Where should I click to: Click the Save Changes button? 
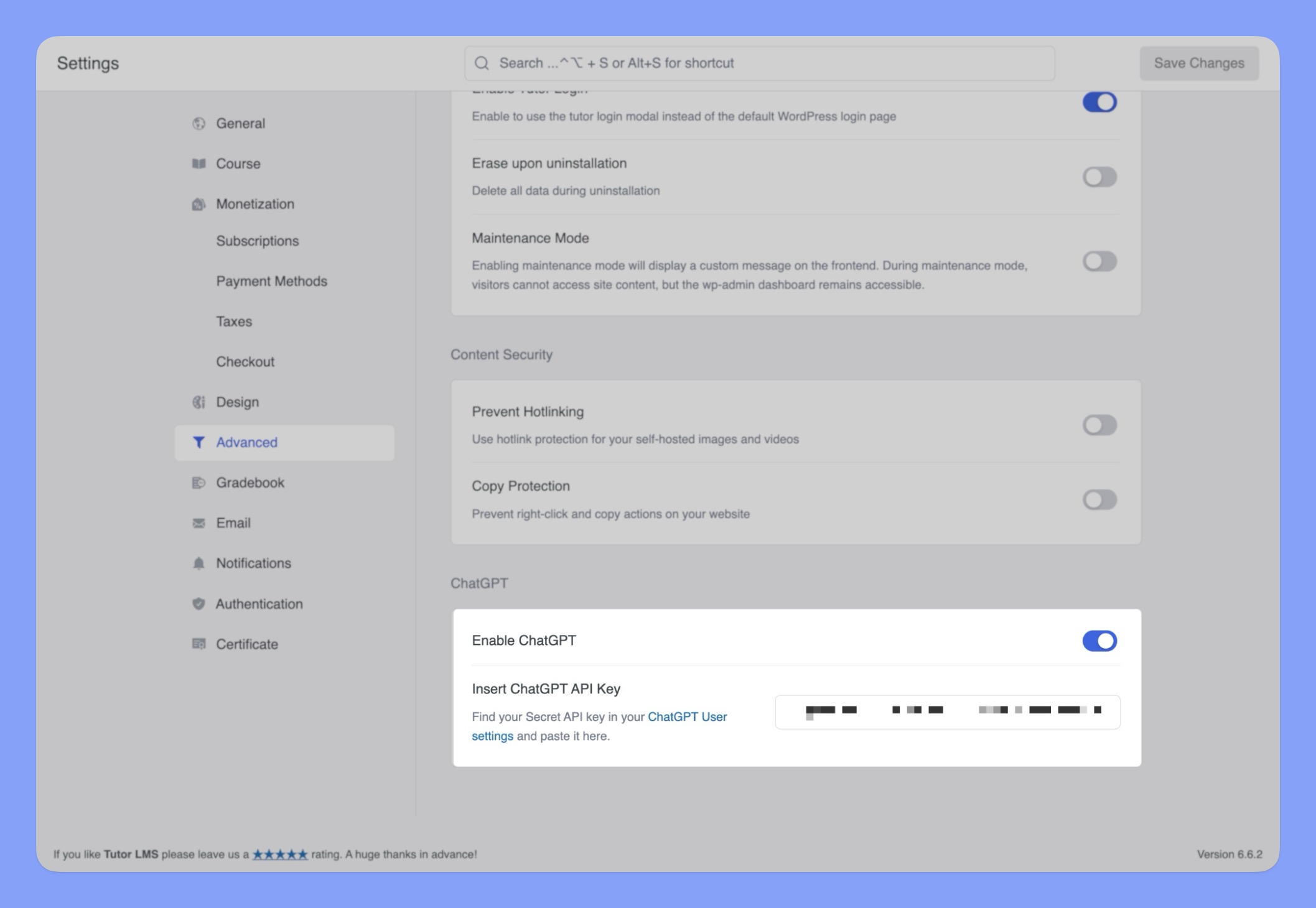[1198, 63]
